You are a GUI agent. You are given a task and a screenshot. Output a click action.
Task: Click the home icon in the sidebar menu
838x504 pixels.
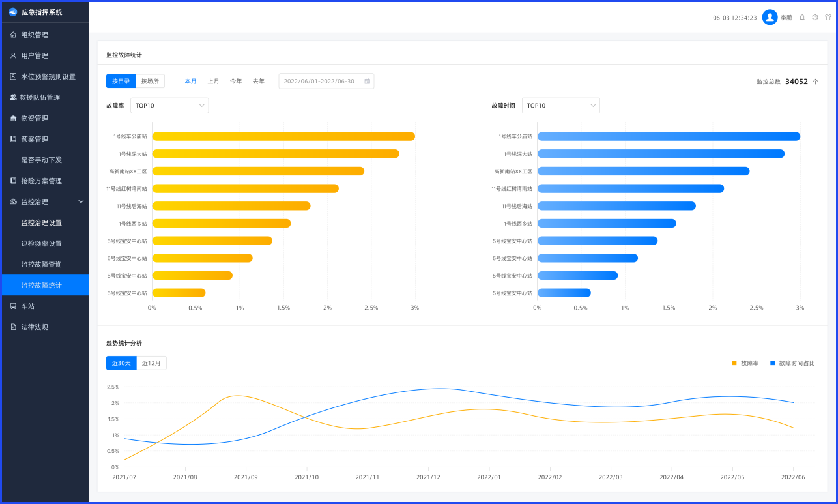[x=12, y=35]
